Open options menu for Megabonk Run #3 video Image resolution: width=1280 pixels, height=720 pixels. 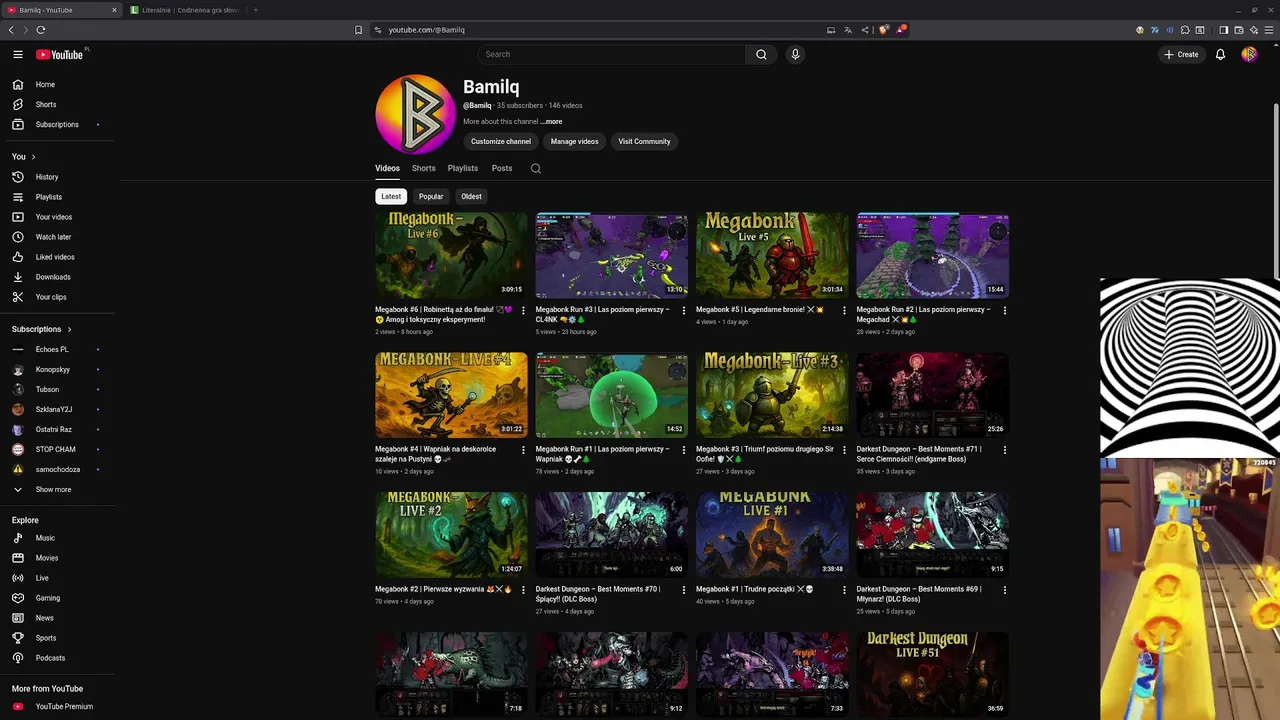[684, 310]
